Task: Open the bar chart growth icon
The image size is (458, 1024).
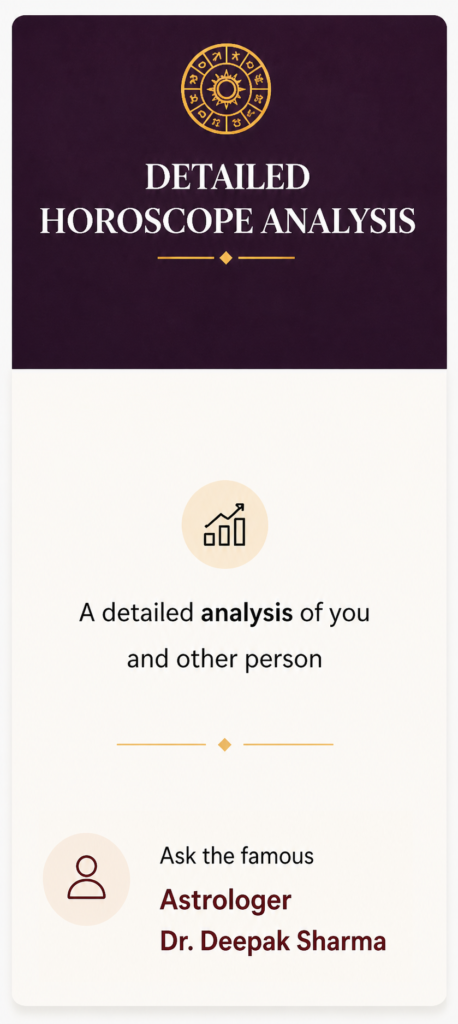Action: tap(225, 524)
